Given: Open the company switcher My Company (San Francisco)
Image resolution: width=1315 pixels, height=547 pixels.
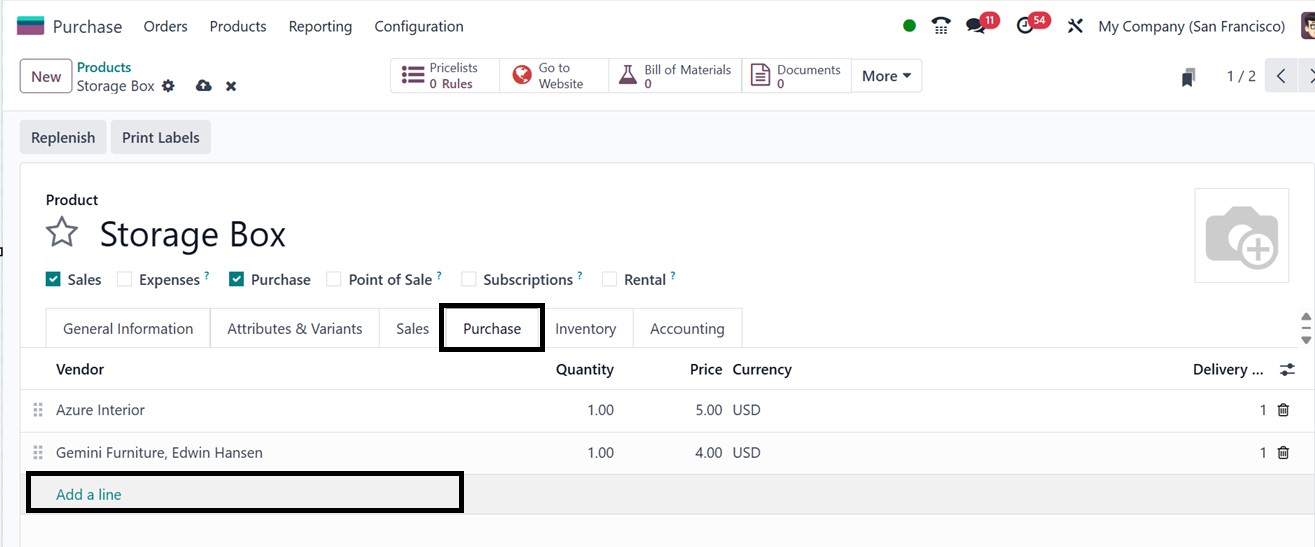Looking at the screenshot, I should coord(1191,27).
